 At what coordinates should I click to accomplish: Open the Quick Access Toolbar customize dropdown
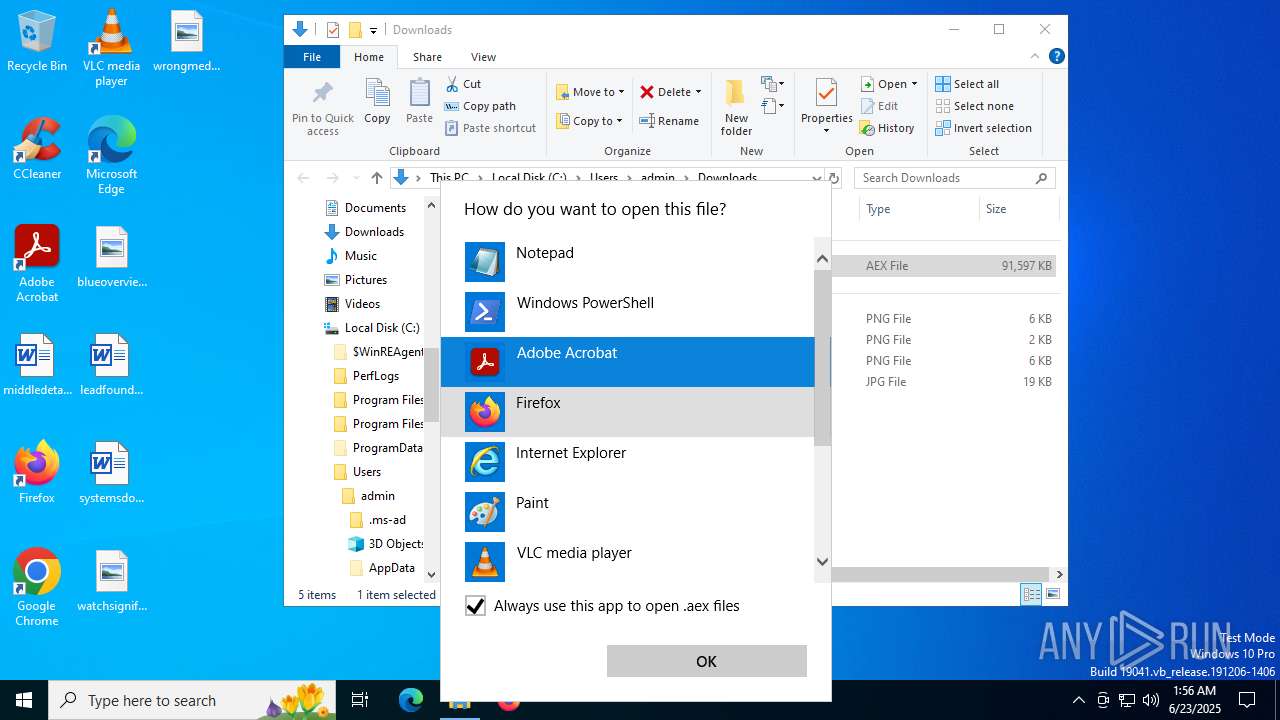pos(374,30)
